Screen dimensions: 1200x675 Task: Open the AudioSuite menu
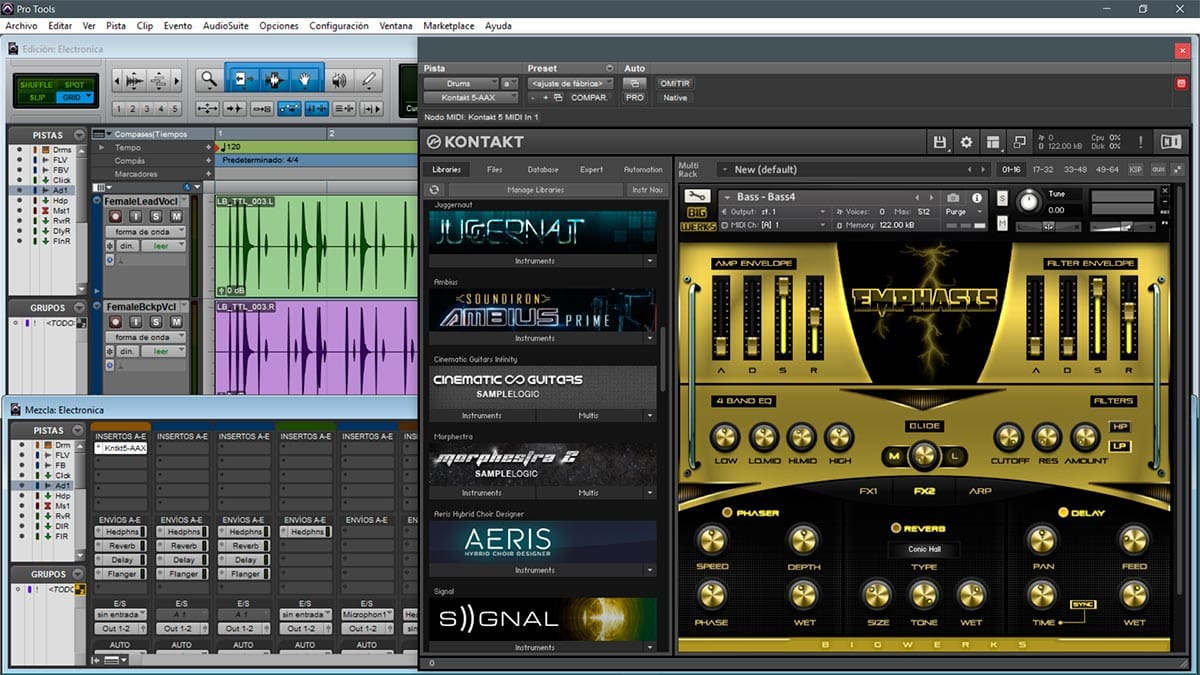[226, 26]
